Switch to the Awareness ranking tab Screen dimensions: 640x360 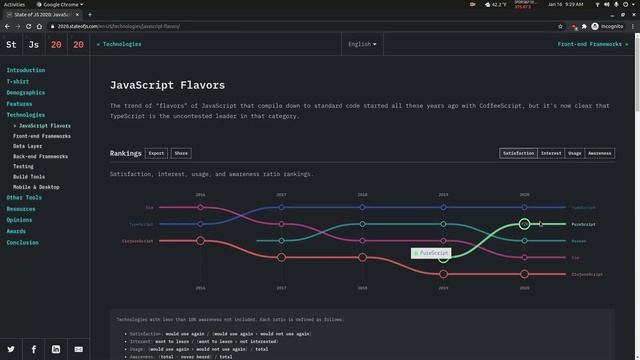600,153
